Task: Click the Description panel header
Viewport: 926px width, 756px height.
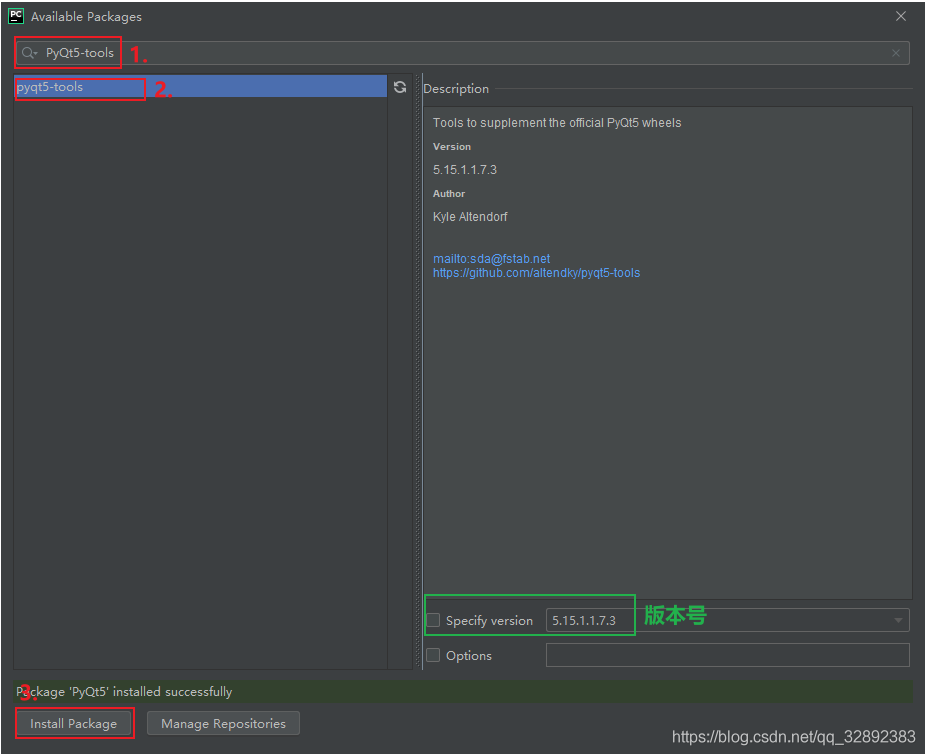Action: (456, 88)
